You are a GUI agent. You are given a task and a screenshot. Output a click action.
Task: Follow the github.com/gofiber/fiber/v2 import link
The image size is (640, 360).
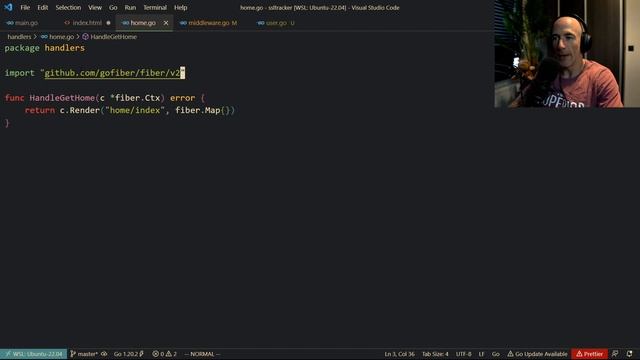coord(112,73)
